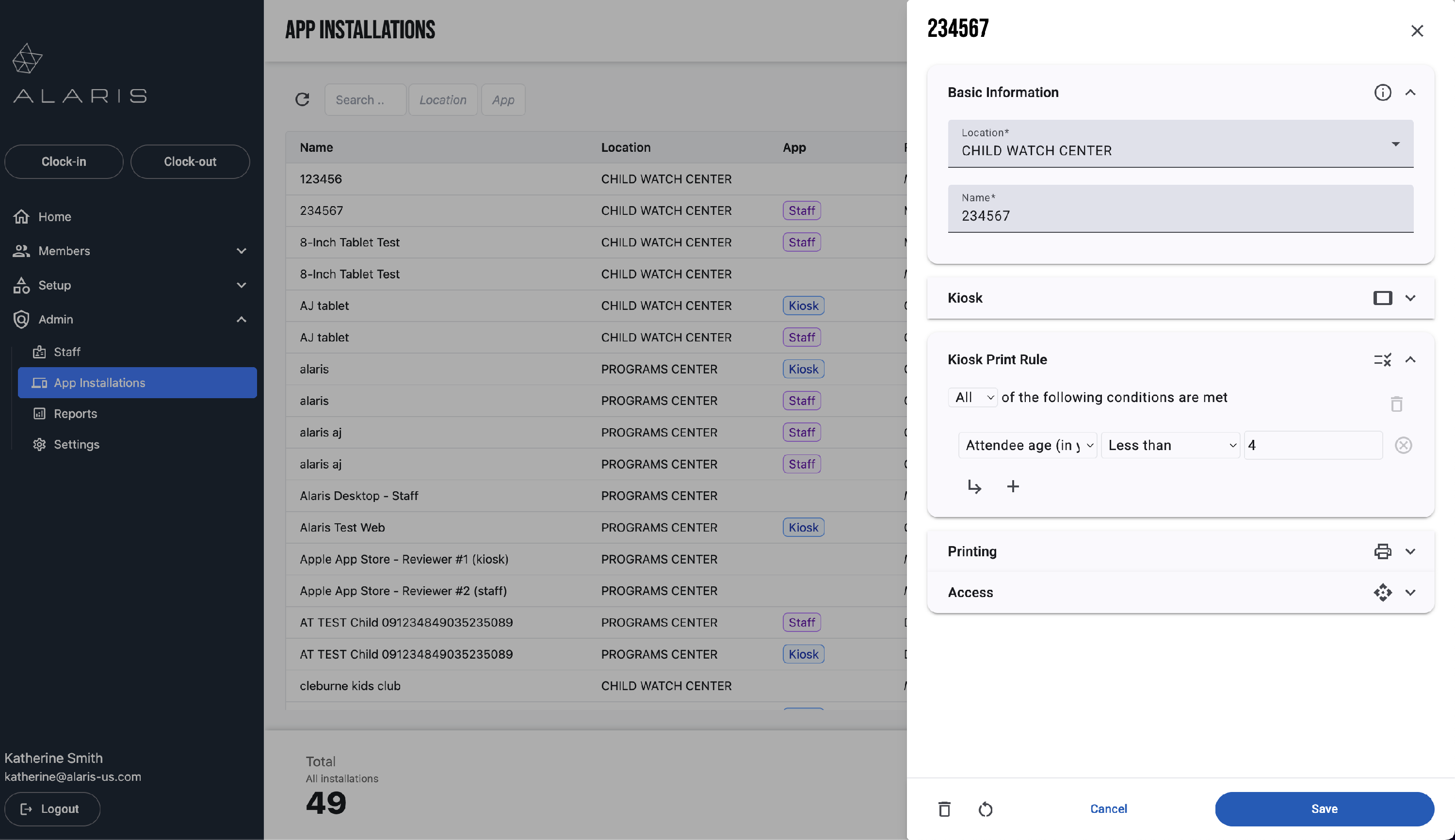Open the Reports page in sidebar
The image size is (1455, 840).
(x=75, y=414)
